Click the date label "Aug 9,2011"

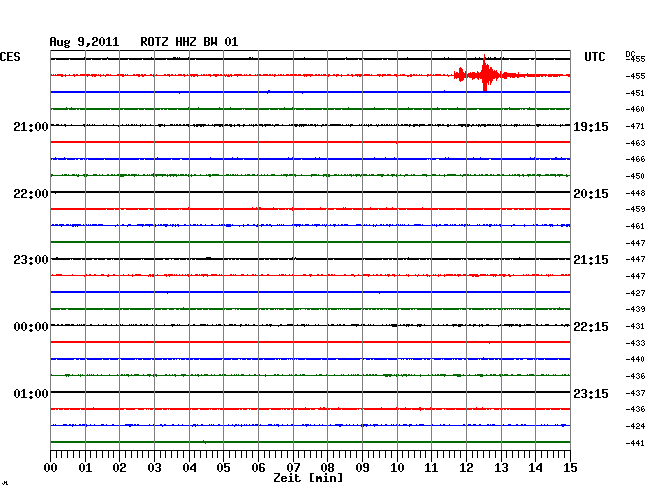(84, 42)
